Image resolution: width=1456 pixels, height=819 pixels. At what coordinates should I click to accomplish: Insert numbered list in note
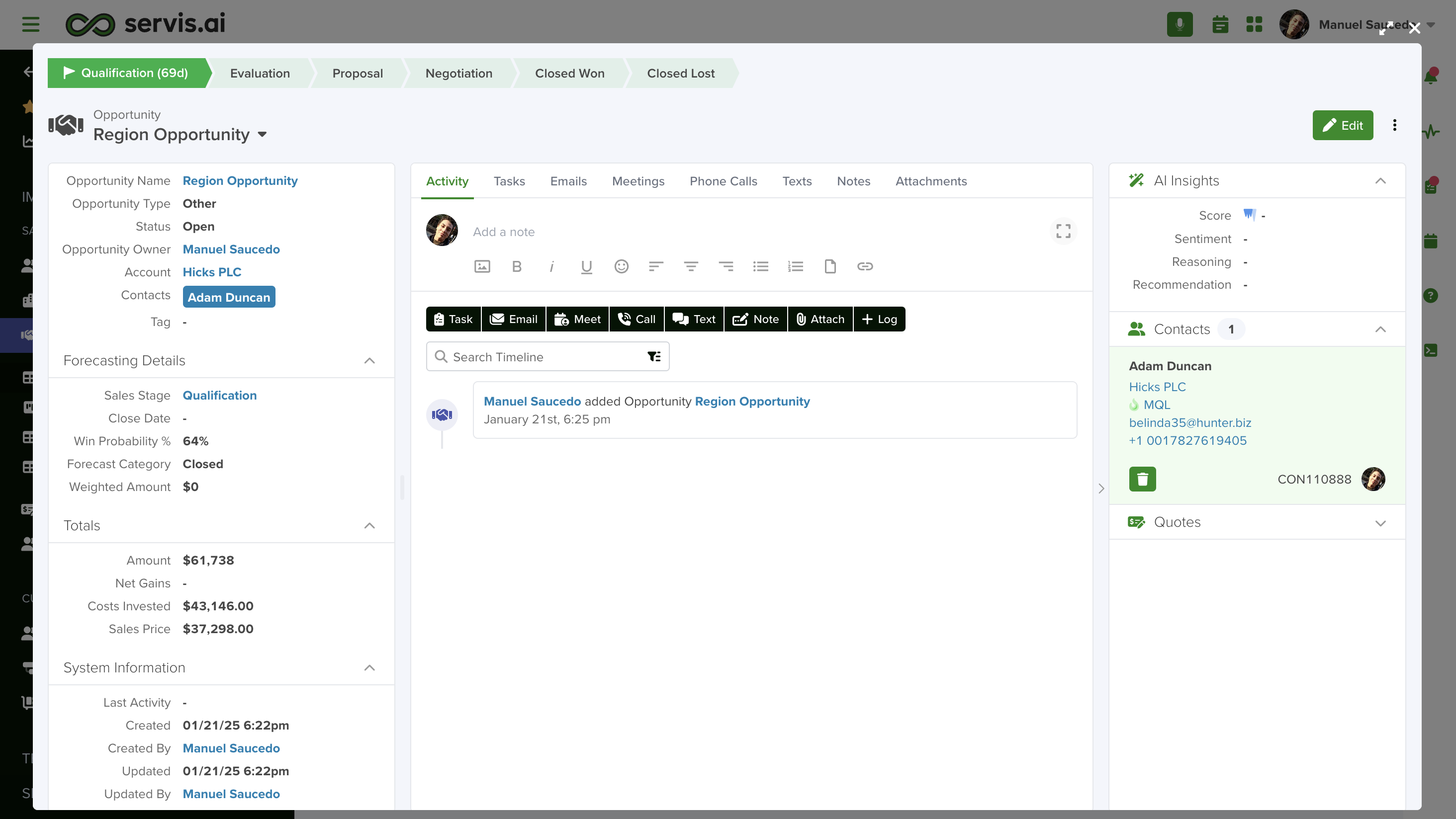pyautogui.click(x=795, y=266)
